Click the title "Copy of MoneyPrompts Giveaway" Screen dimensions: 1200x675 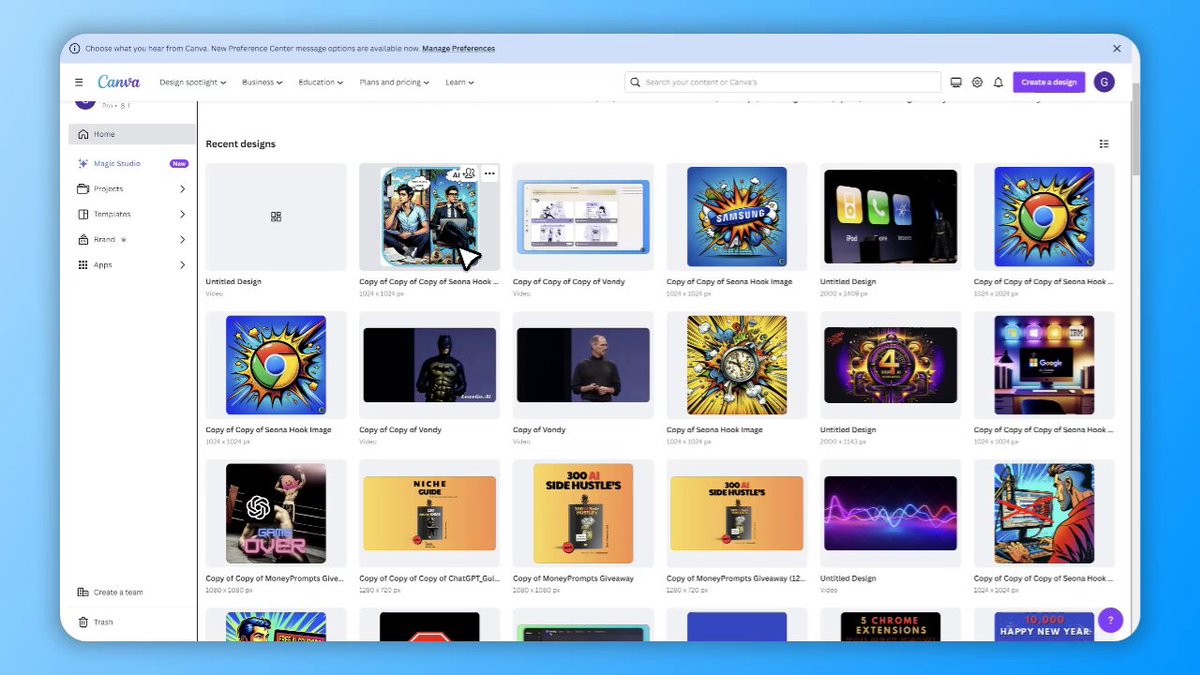pos(573,578)
